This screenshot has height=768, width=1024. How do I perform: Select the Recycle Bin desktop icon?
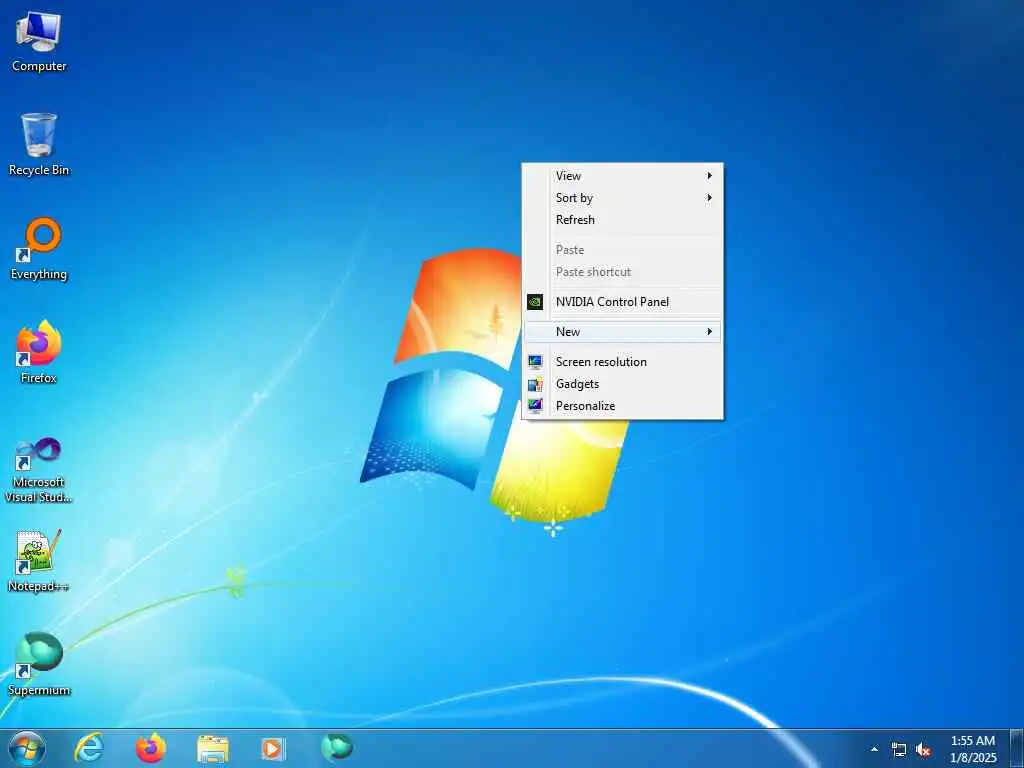pyautogui.click(x=39, y=145)
